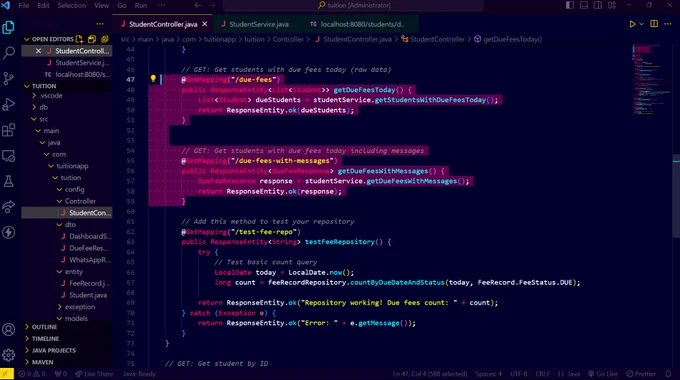Screen dimensions: 680x380
Task: Open editor More Actions ellipsis
Action: pos(668,24)
